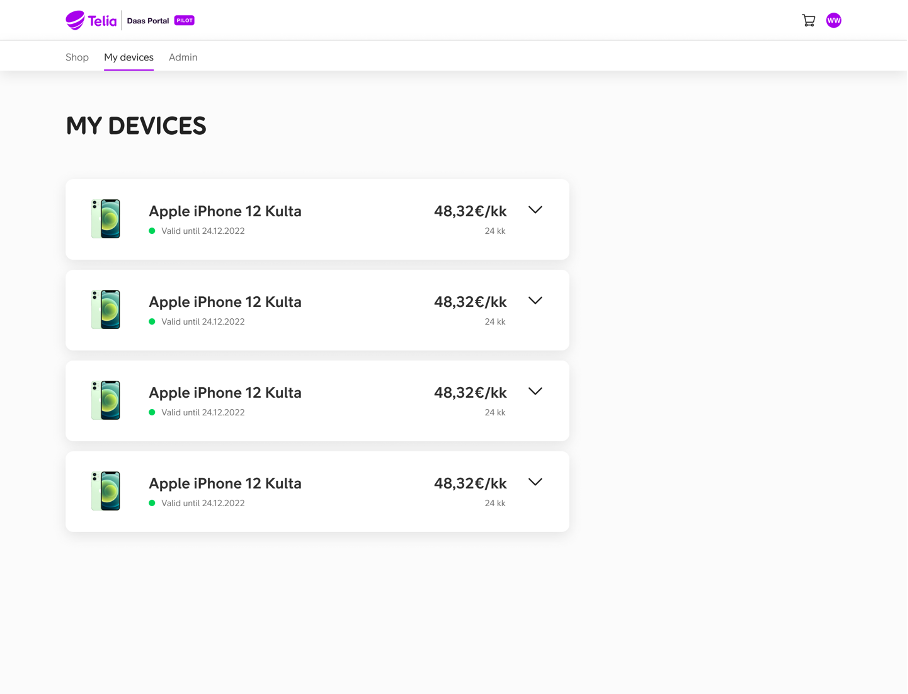
Task: Click green status dot on fourth device
Action: tap(152, 503)
